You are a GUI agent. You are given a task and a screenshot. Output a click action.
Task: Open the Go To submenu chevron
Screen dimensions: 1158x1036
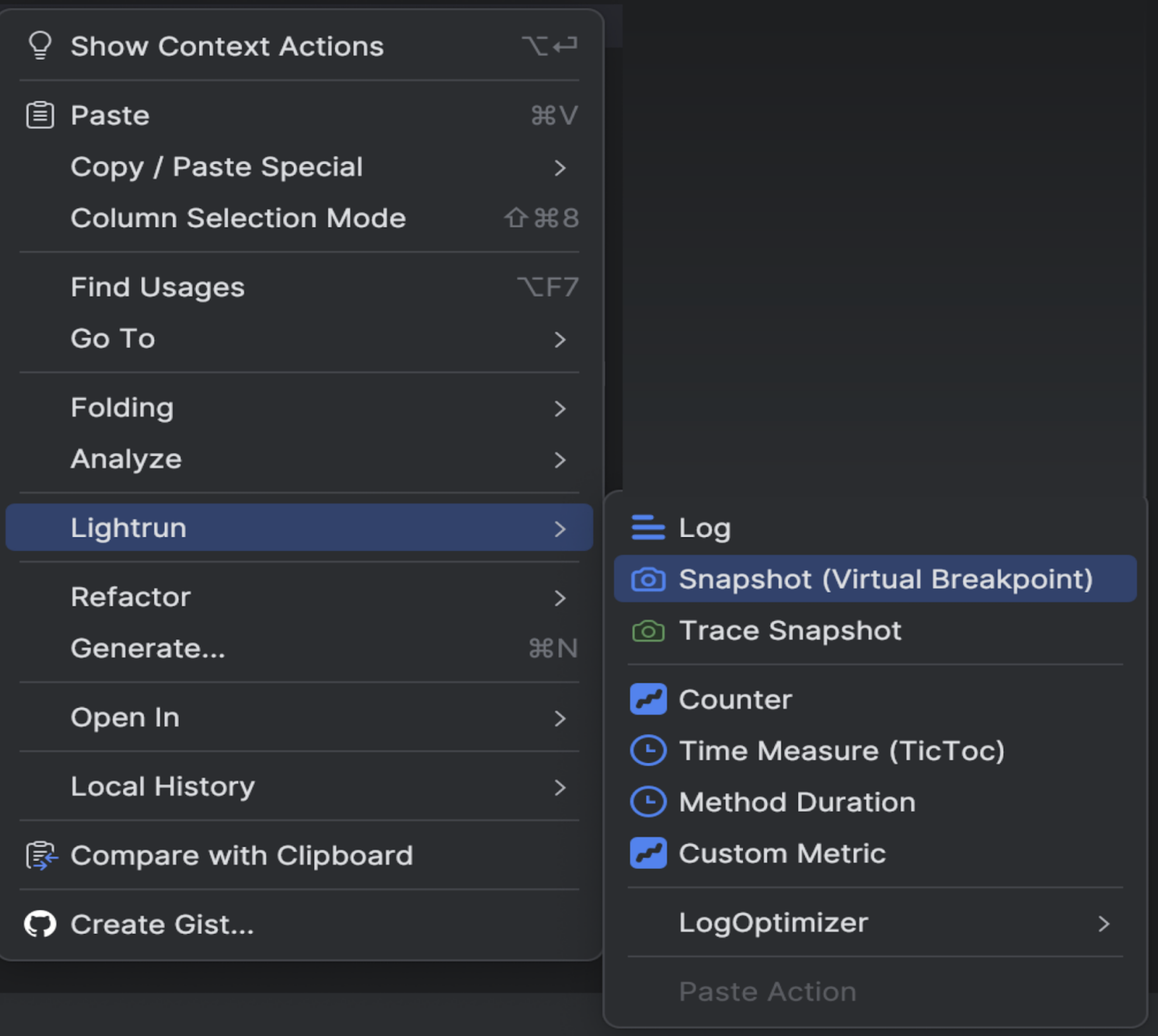click(x=560, y=339)
